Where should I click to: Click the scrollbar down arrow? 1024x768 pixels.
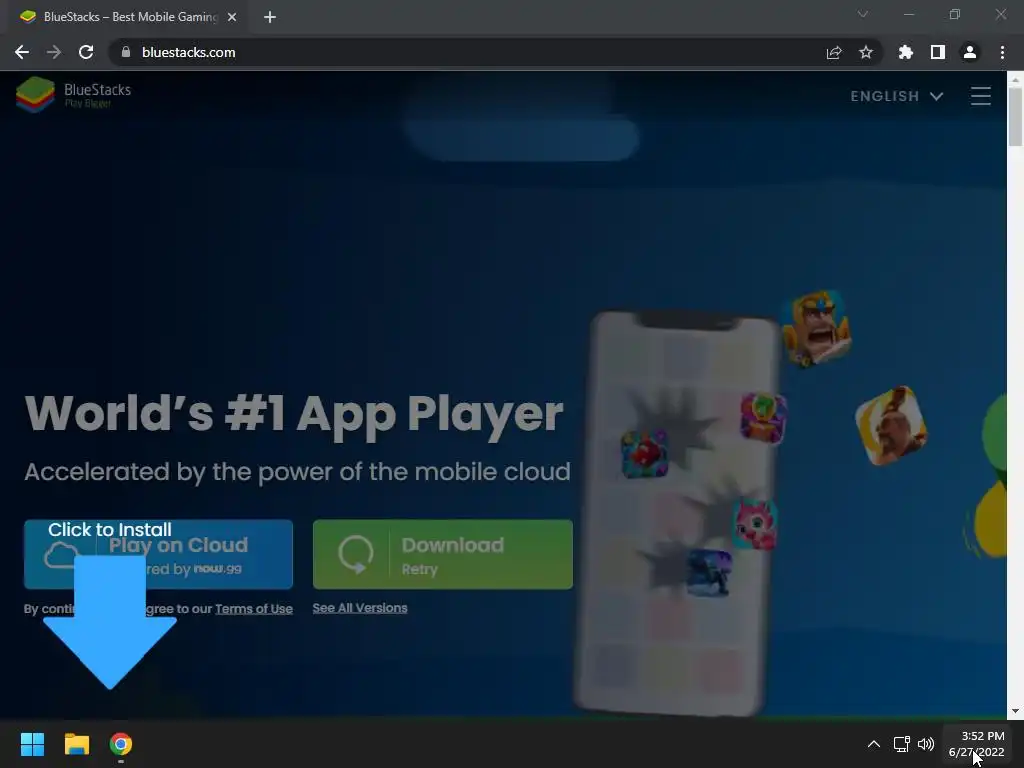[1016, 711]
